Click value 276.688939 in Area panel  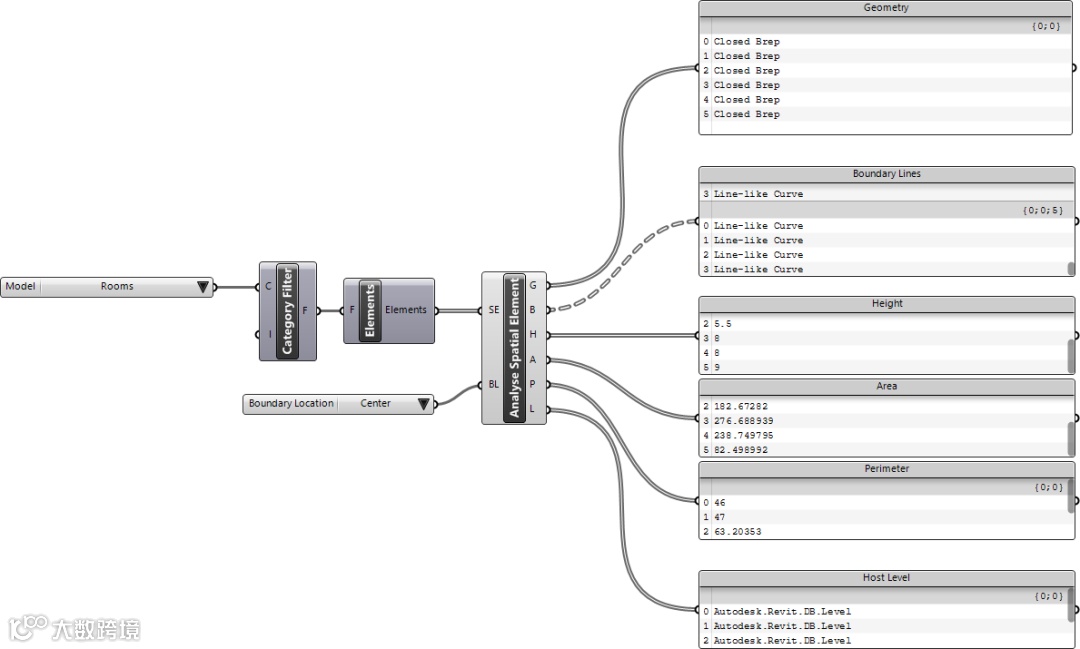[x=743, y=421]
